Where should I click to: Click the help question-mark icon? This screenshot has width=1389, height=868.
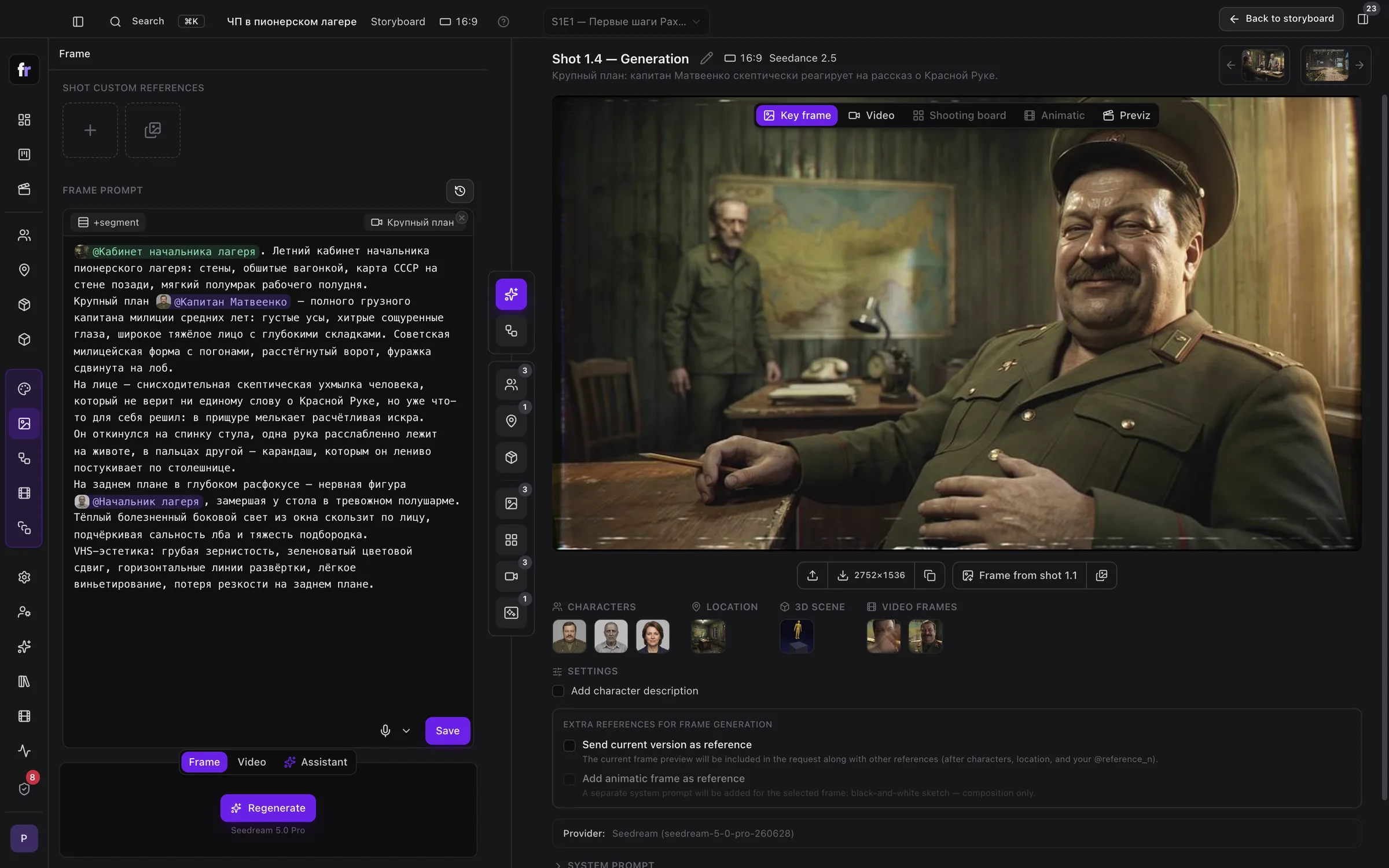pos(504,21)
